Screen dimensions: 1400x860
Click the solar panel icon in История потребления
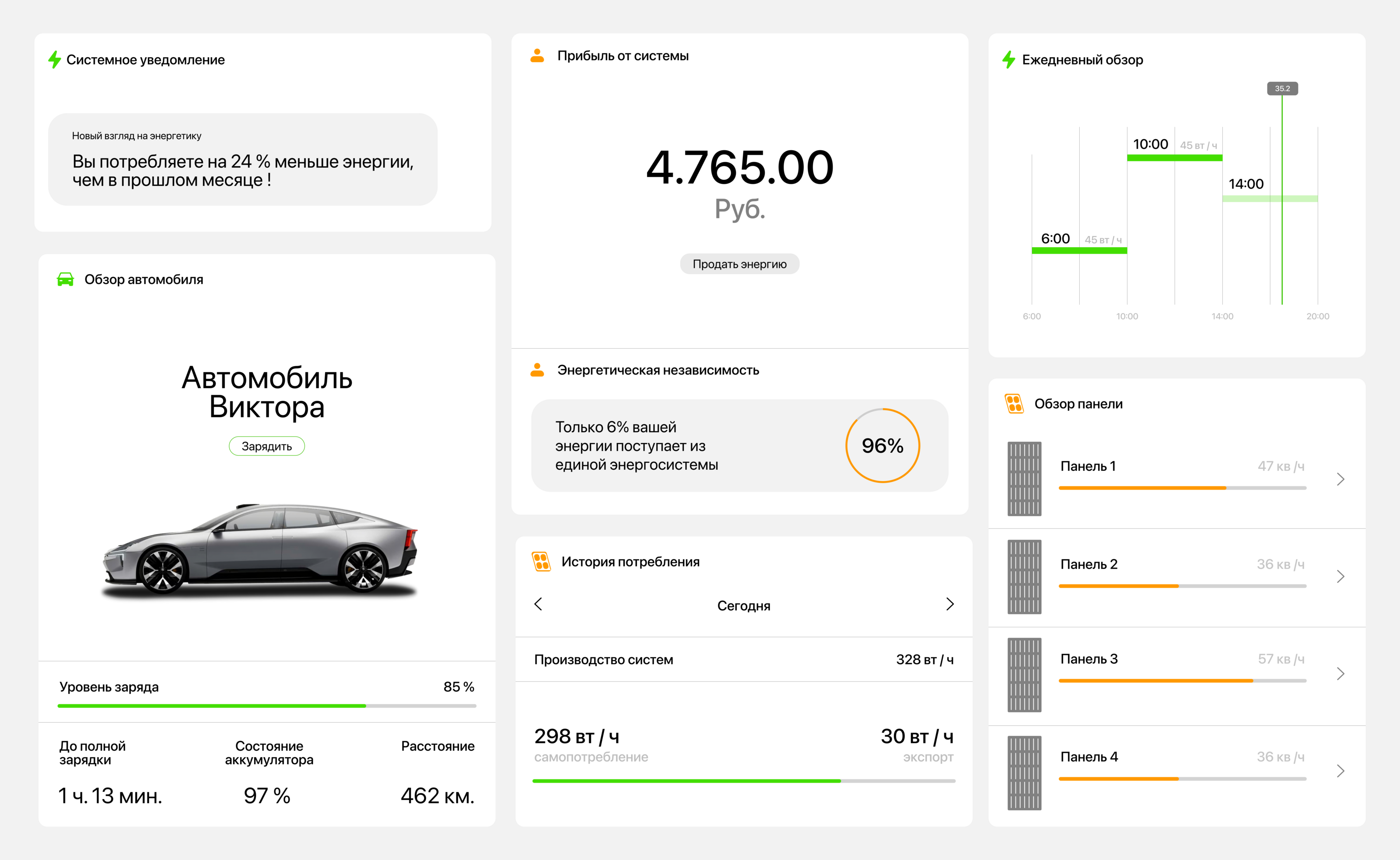coord(541,561)
